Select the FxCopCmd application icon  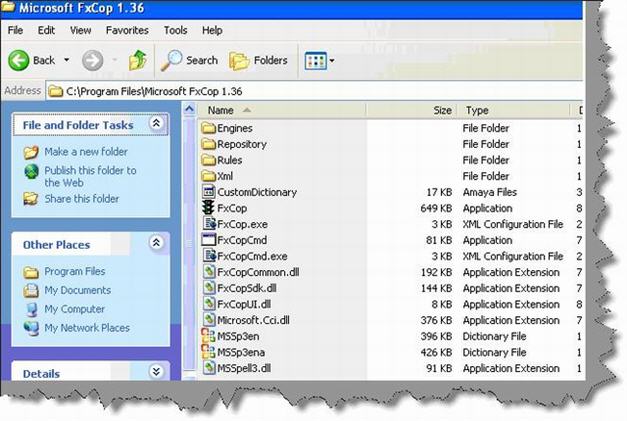[208, 240]
